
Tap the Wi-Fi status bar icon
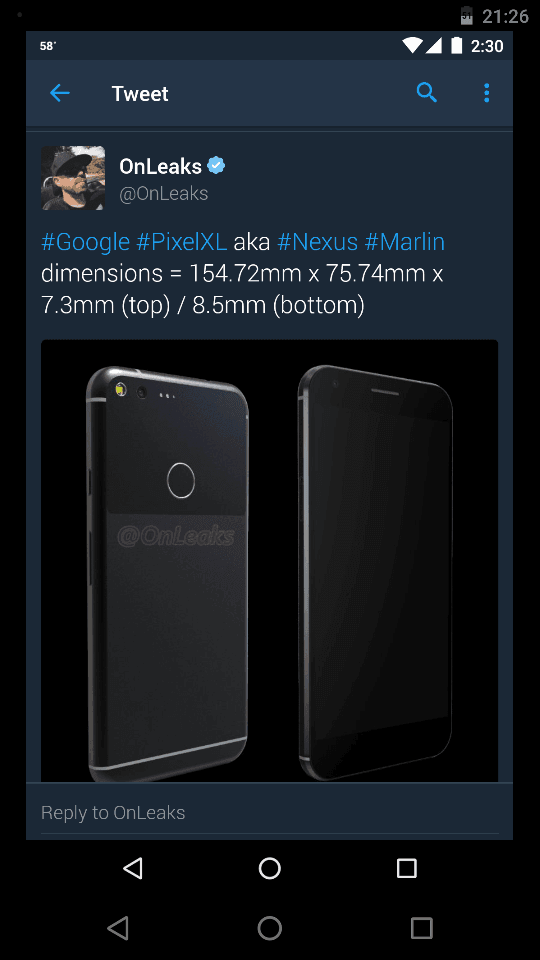(412, 46)
